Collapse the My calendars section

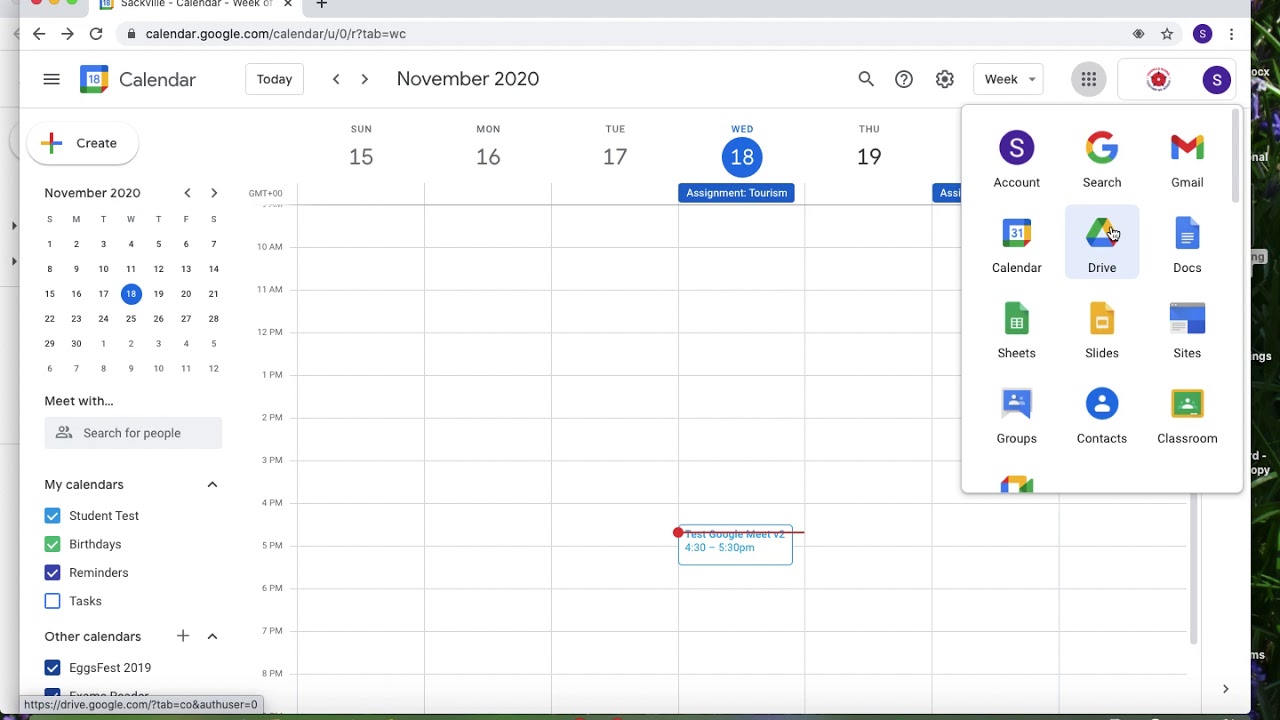(x=212, y=485)
